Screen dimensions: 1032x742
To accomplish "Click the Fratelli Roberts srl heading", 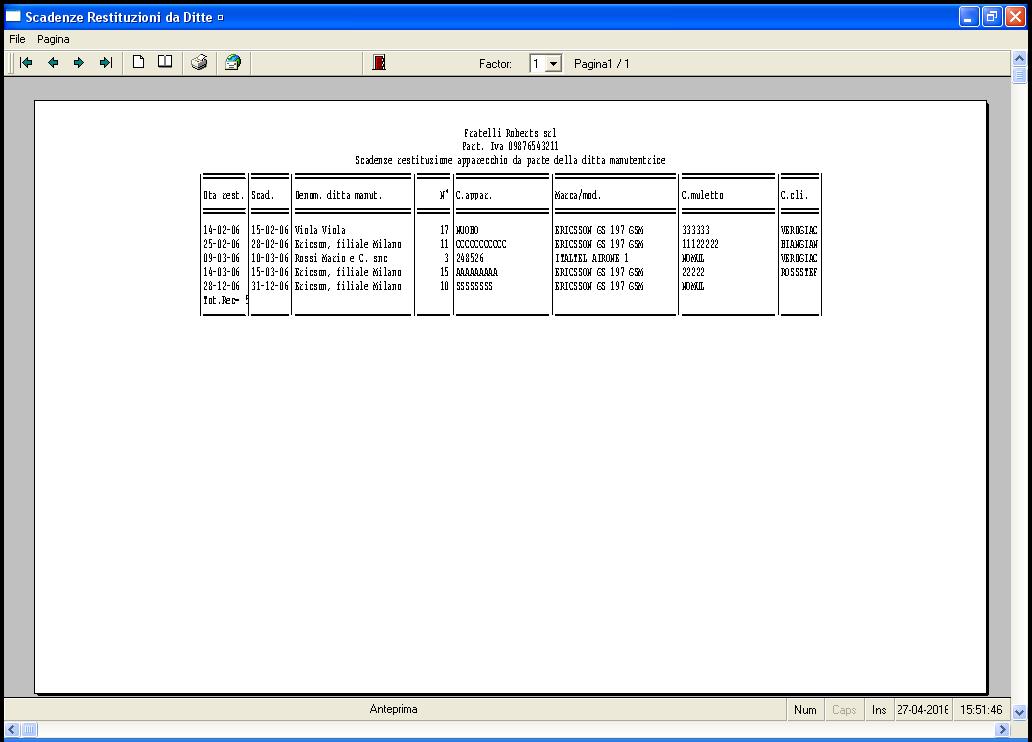I will [510, 133].
